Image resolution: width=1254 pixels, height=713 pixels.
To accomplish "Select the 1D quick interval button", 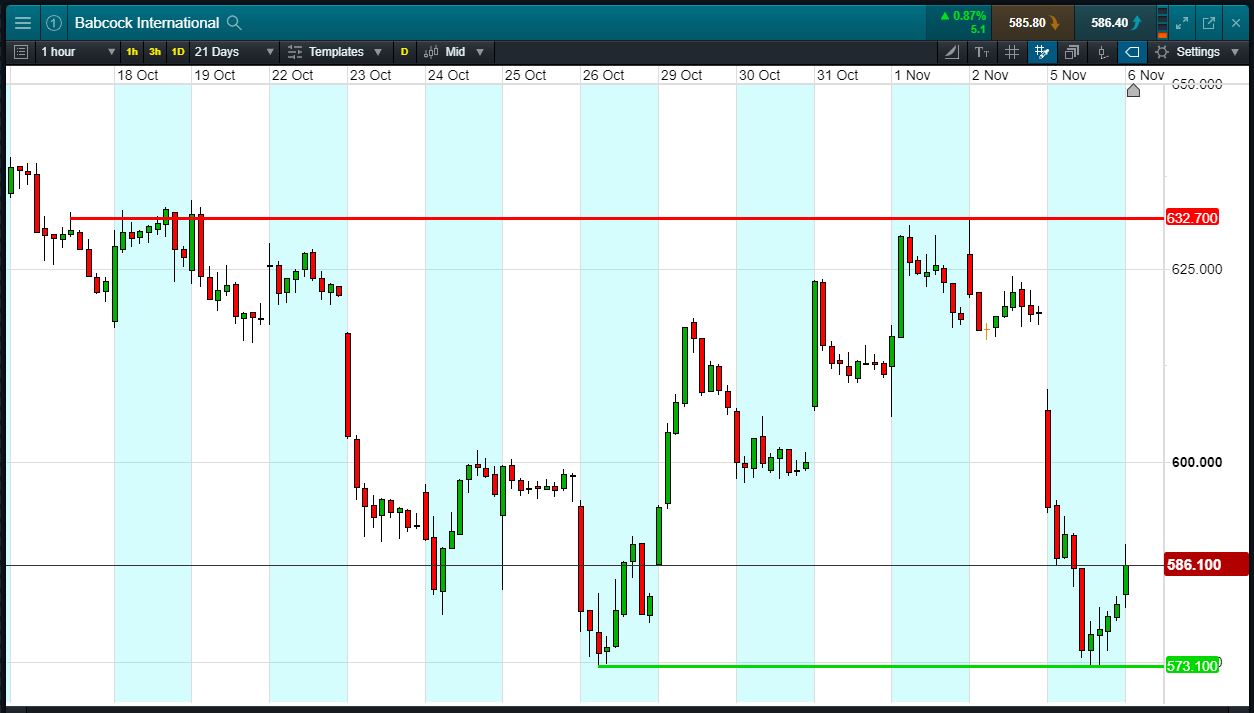I will click(x=178, y=52).
